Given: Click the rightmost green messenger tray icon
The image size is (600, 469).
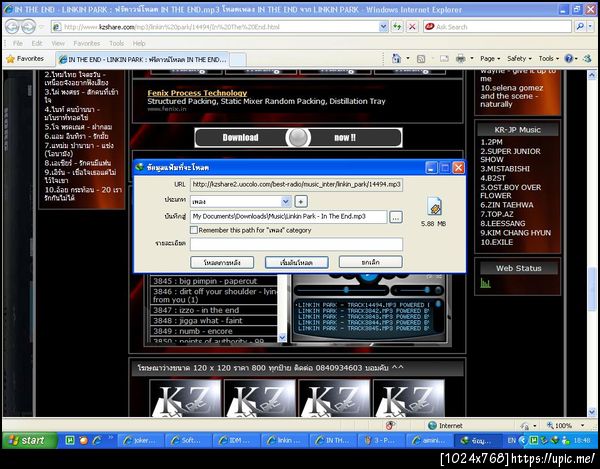Looking at the screenshot, I should 566,440.
